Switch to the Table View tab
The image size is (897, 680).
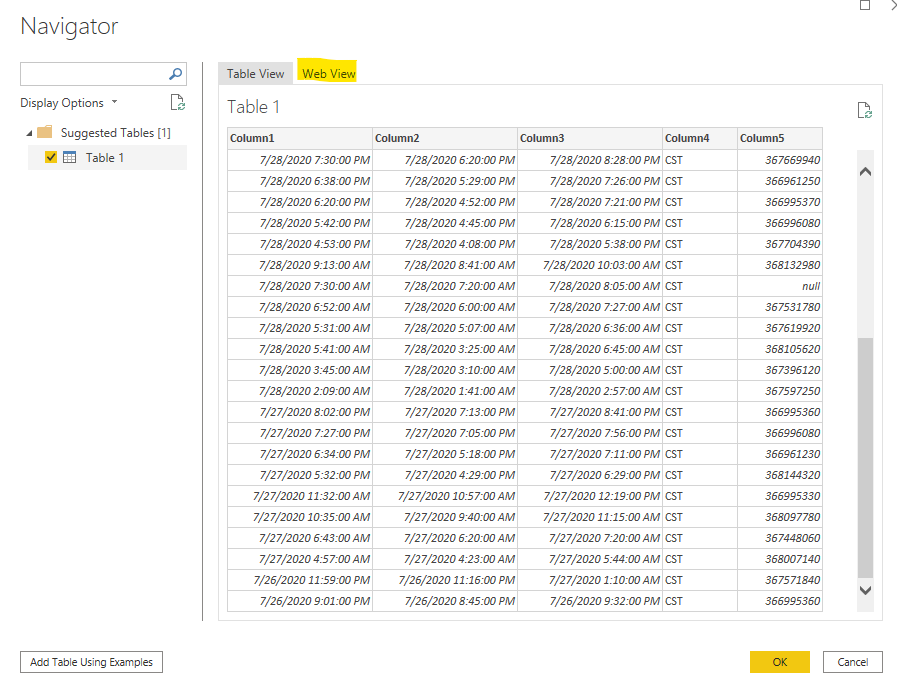(x=255, y=73)
